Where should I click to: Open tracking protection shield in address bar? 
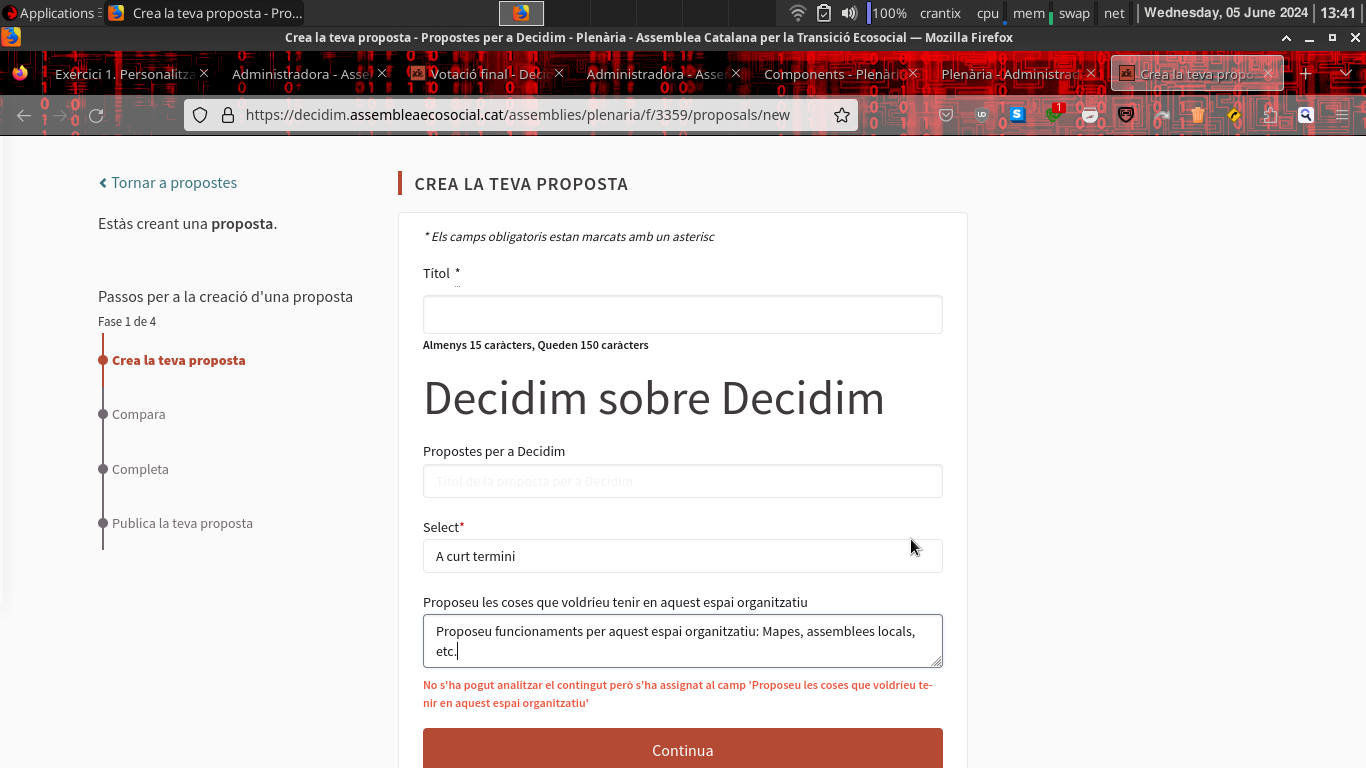point(200,115)
